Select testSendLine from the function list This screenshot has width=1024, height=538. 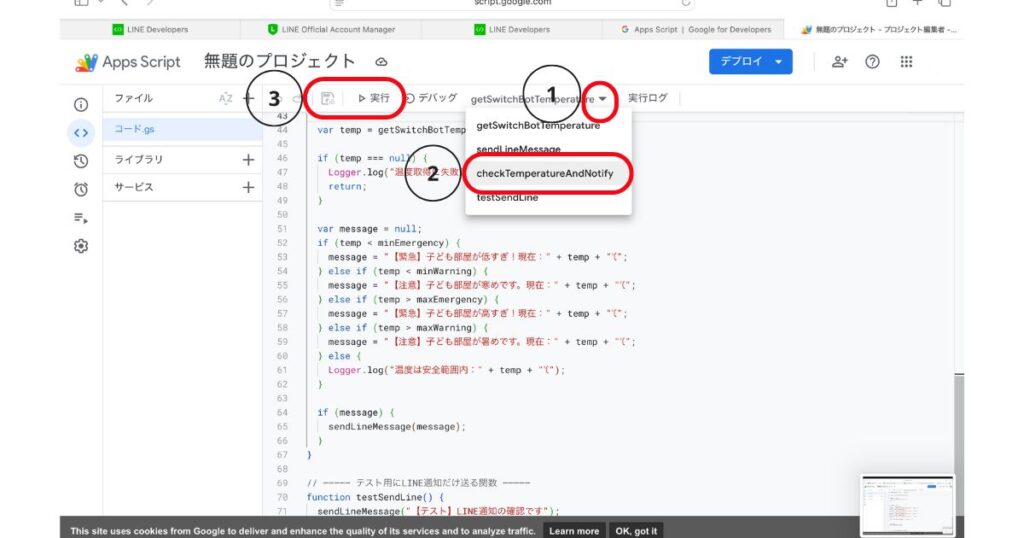tap(507, 197)
